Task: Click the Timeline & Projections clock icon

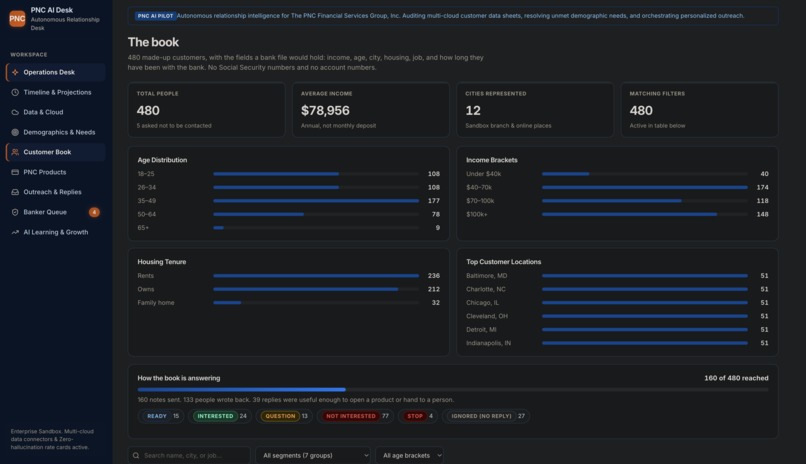Action: click(x=15, y=92)
